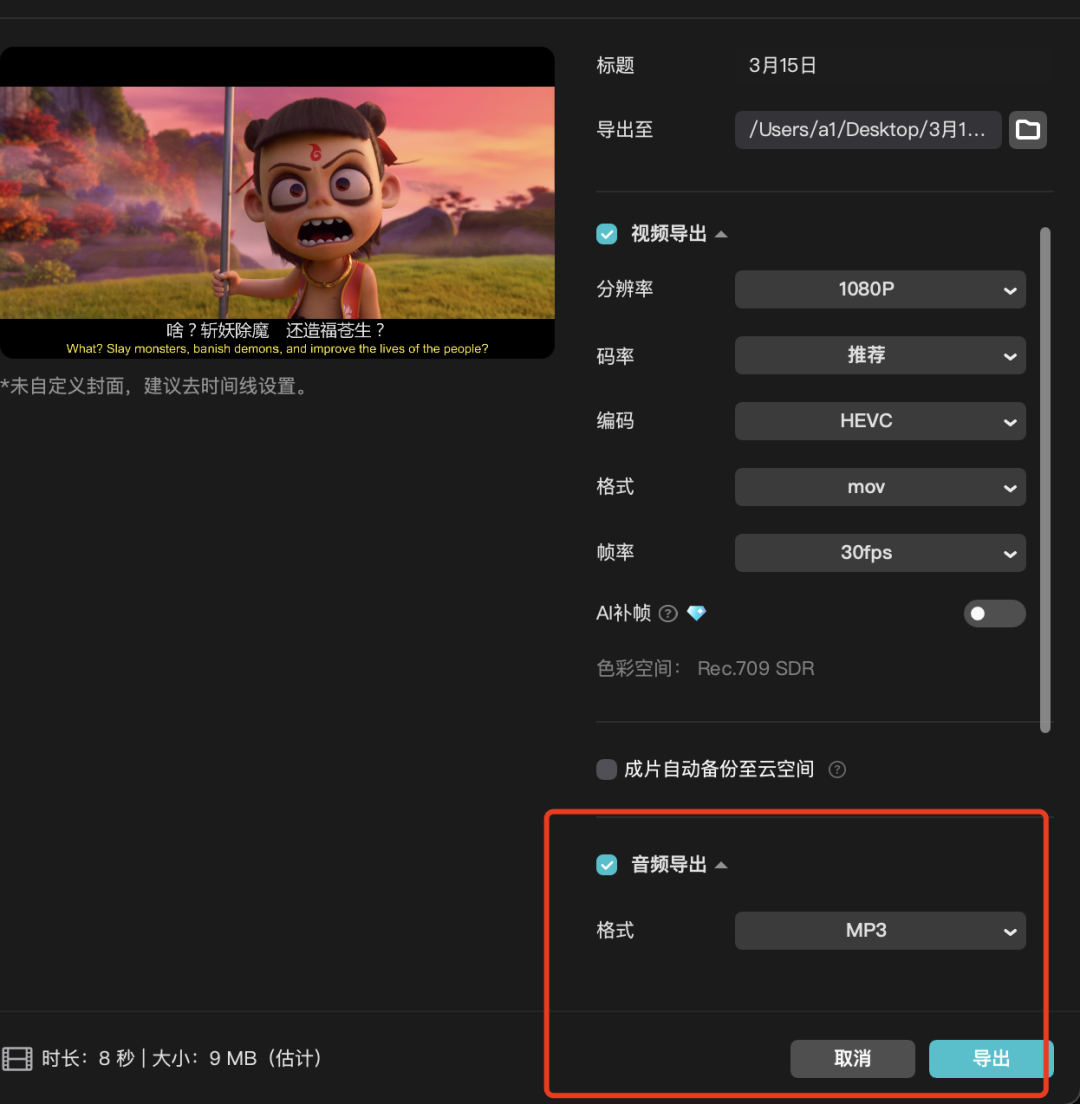The image size is (1080, 1104).
Task: Click the VIP diamond icon beside AI补帧
Action: [x=696, y=613]
